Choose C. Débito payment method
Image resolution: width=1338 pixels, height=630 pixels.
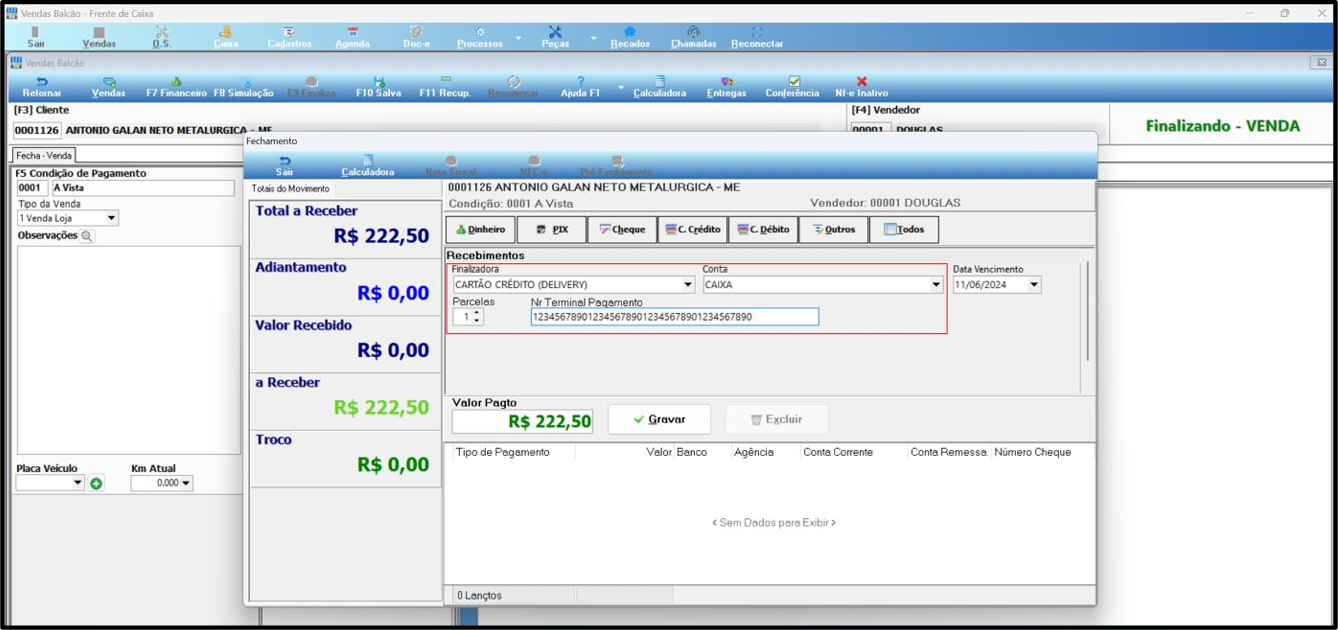[763, 230]
